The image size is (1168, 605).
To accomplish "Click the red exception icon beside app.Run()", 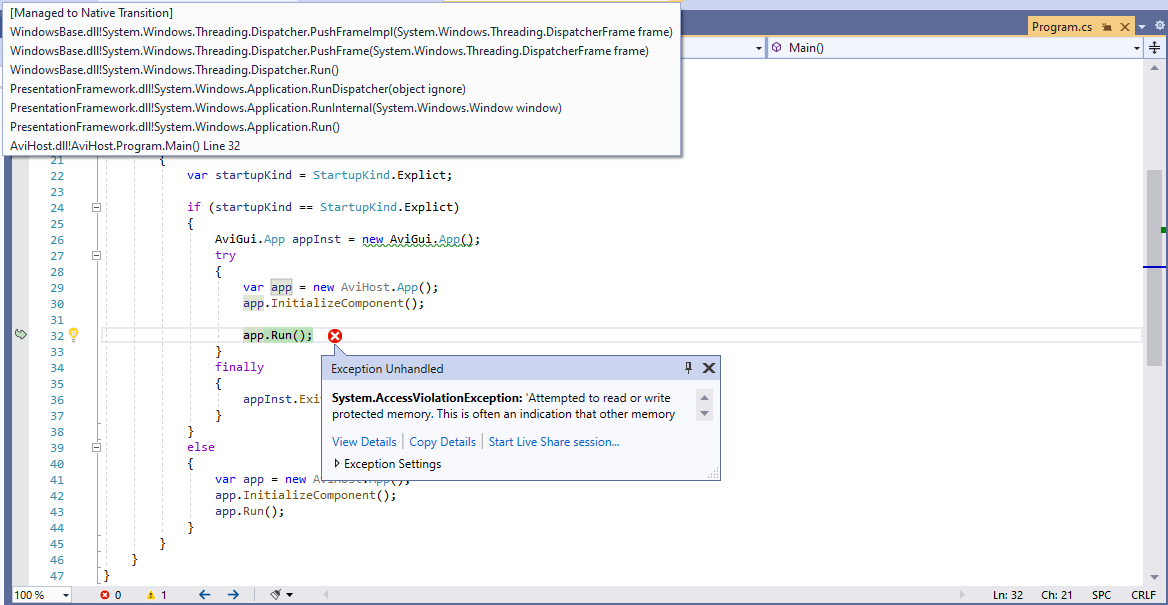I will tap(335, 335).
